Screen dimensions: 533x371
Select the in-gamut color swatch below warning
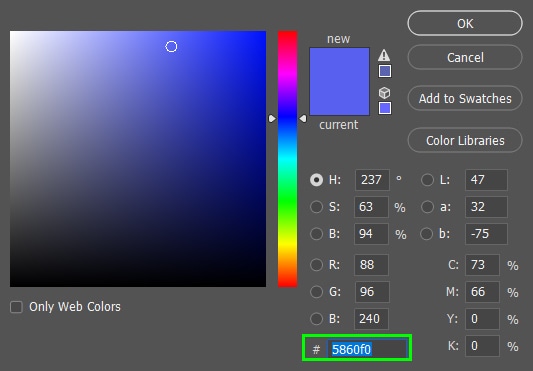(x=385, y=71)
